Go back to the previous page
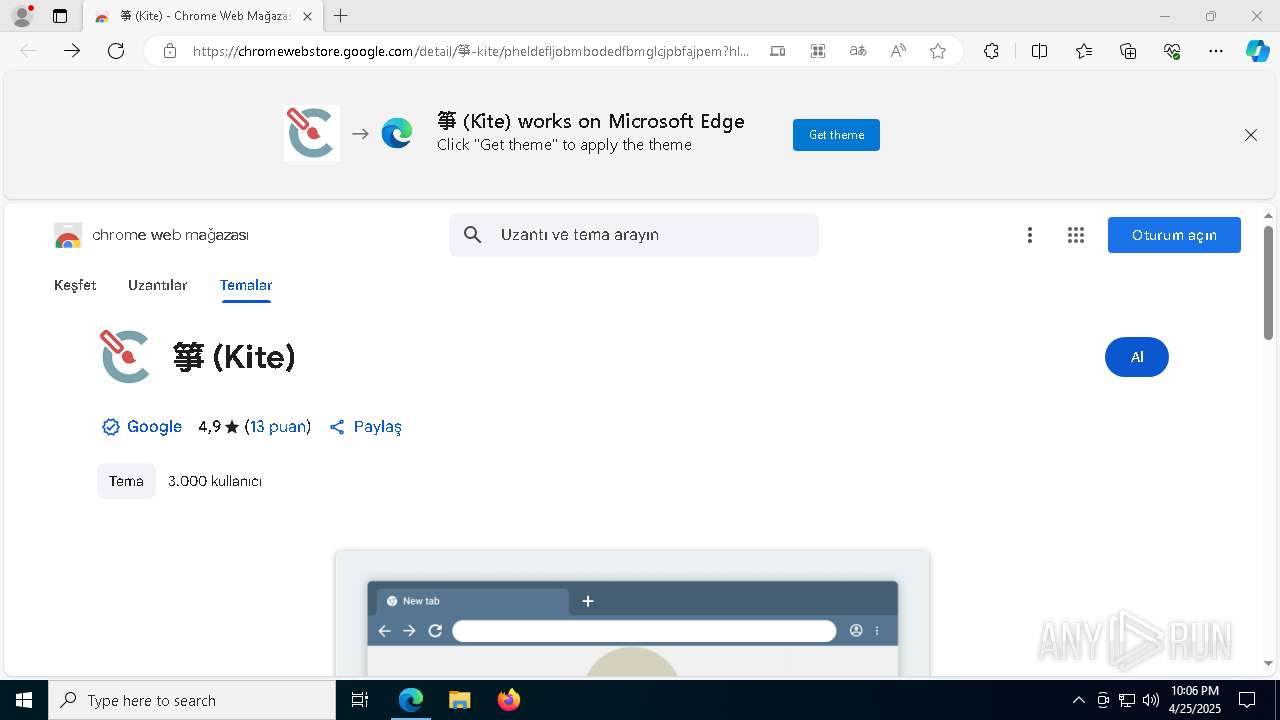1280x720 pixels. [28, 51]
